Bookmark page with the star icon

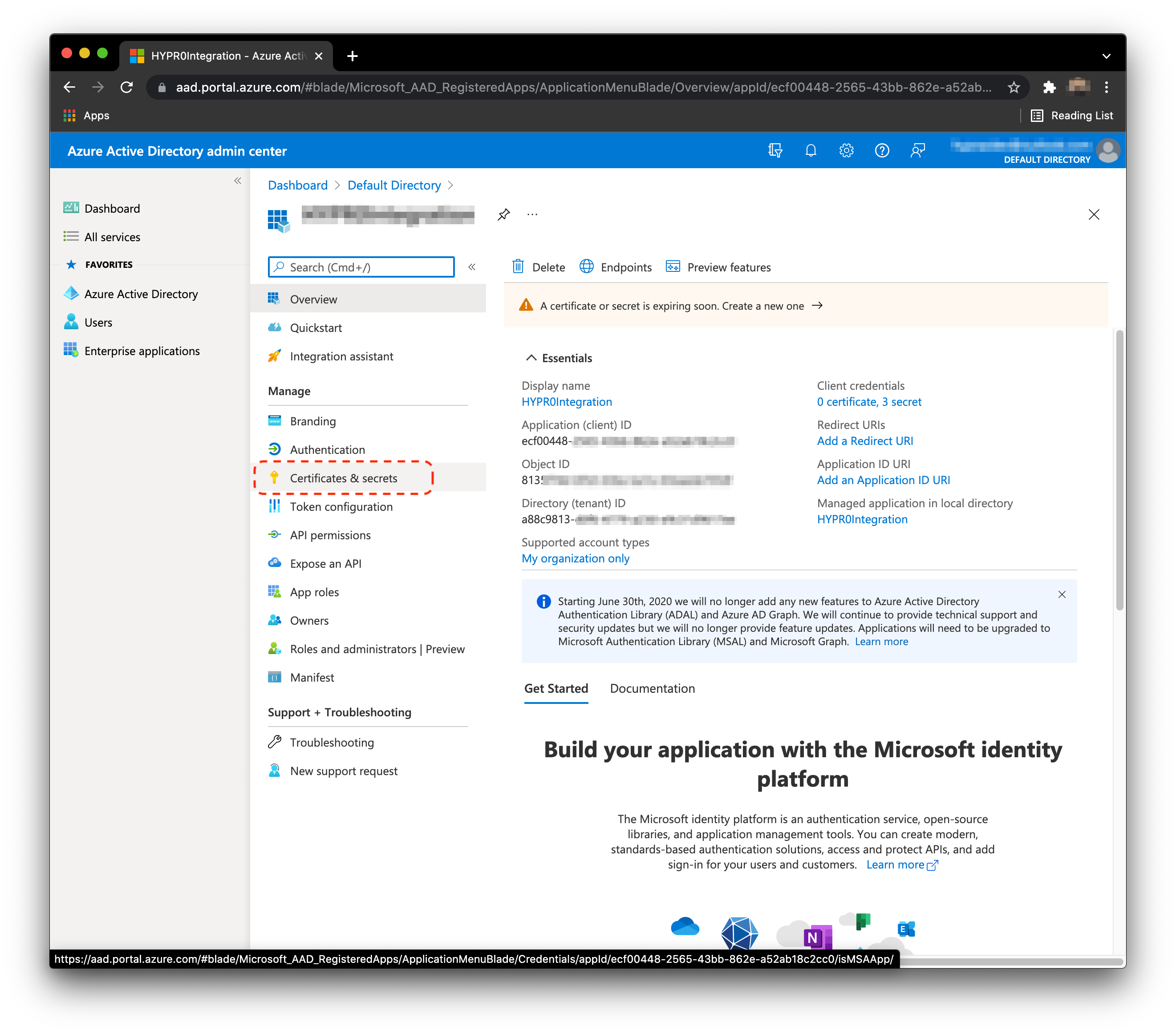(x=1014, y=87)
